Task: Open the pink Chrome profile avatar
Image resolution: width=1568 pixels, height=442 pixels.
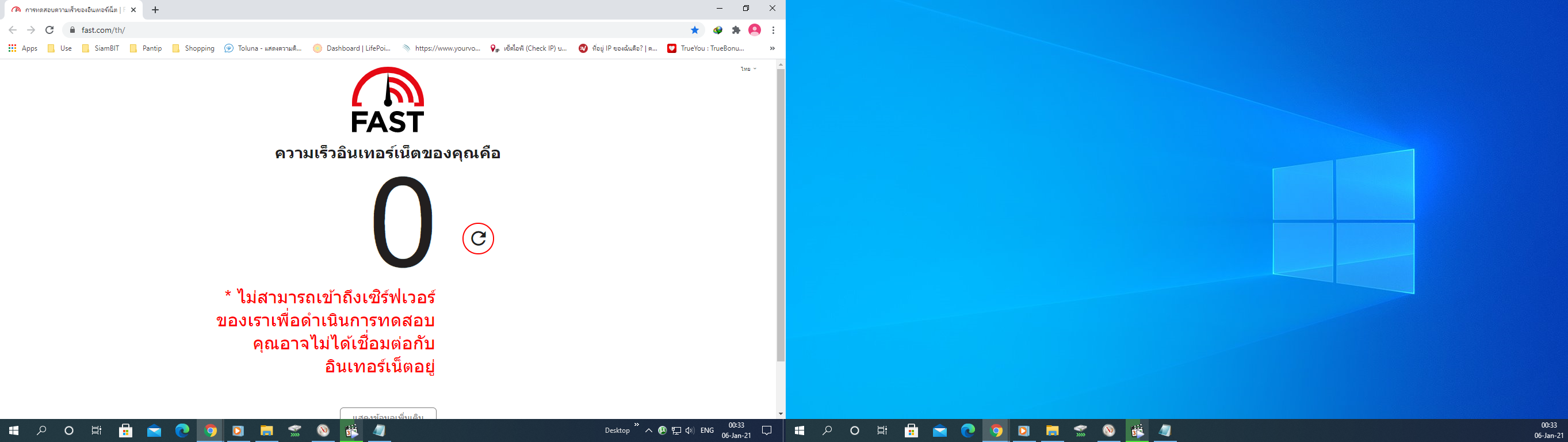Action: point(755,30)
